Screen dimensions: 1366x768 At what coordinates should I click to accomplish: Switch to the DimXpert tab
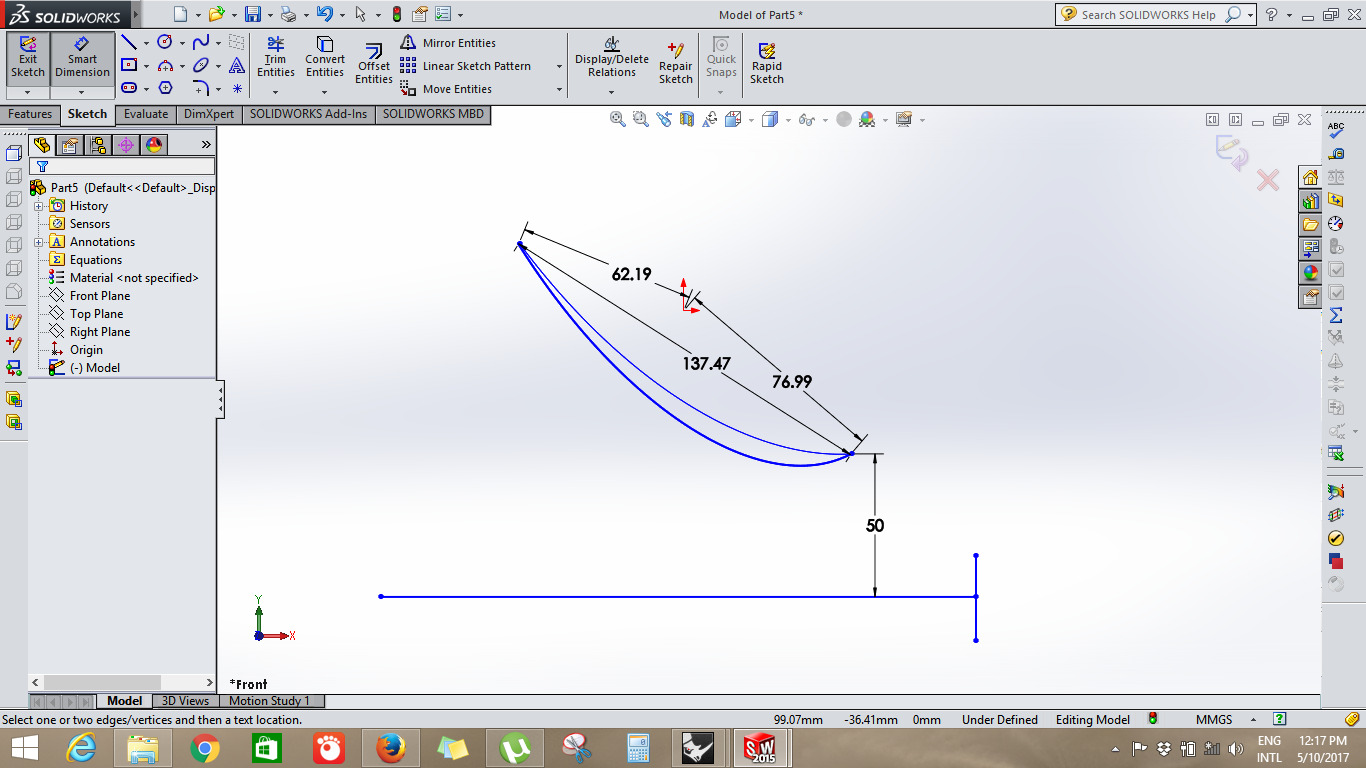point(209,114)
